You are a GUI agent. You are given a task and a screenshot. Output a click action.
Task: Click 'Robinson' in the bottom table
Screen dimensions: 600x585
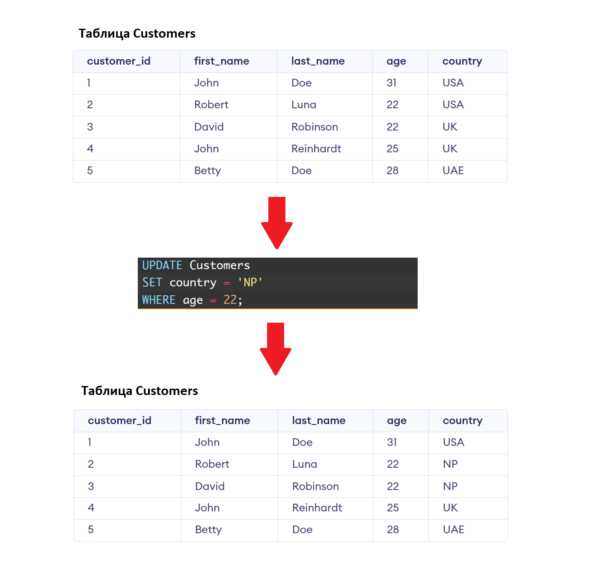tap(315, 486)
